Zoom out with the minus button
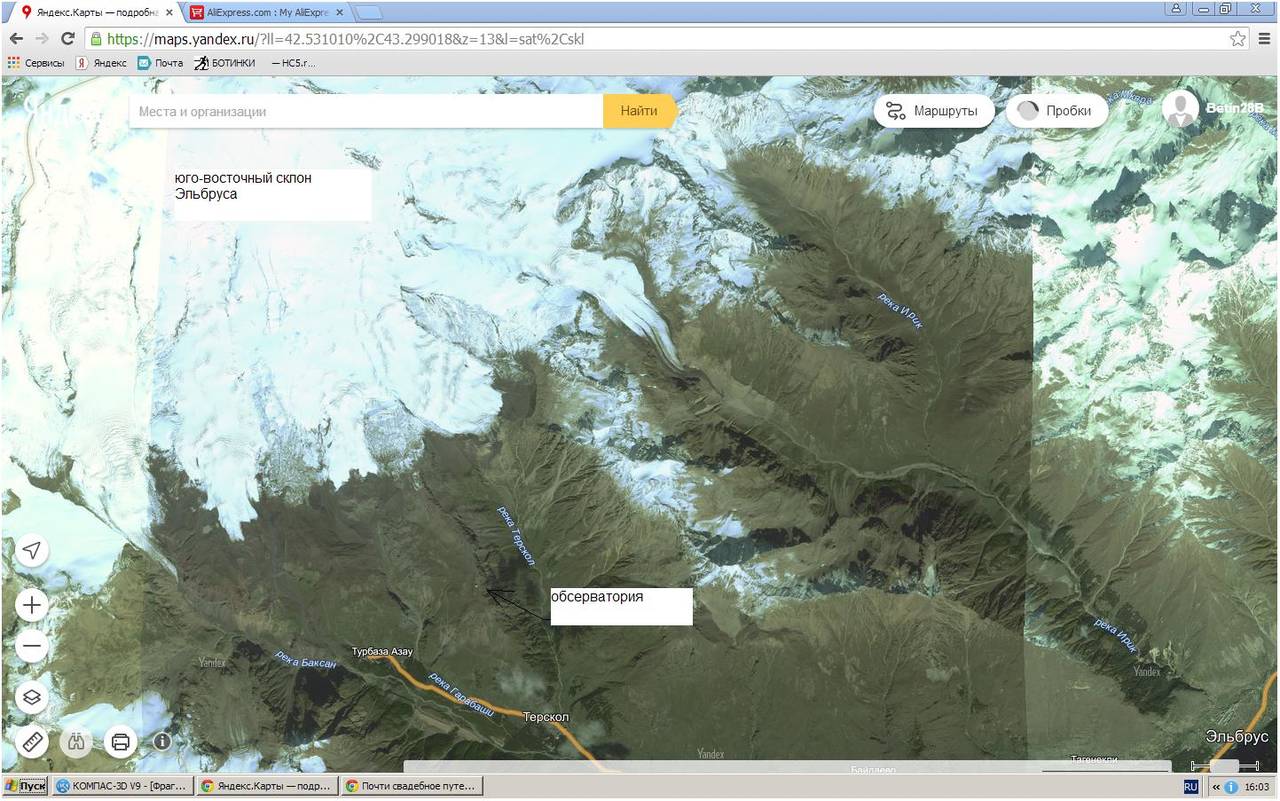 pos(32,646)
